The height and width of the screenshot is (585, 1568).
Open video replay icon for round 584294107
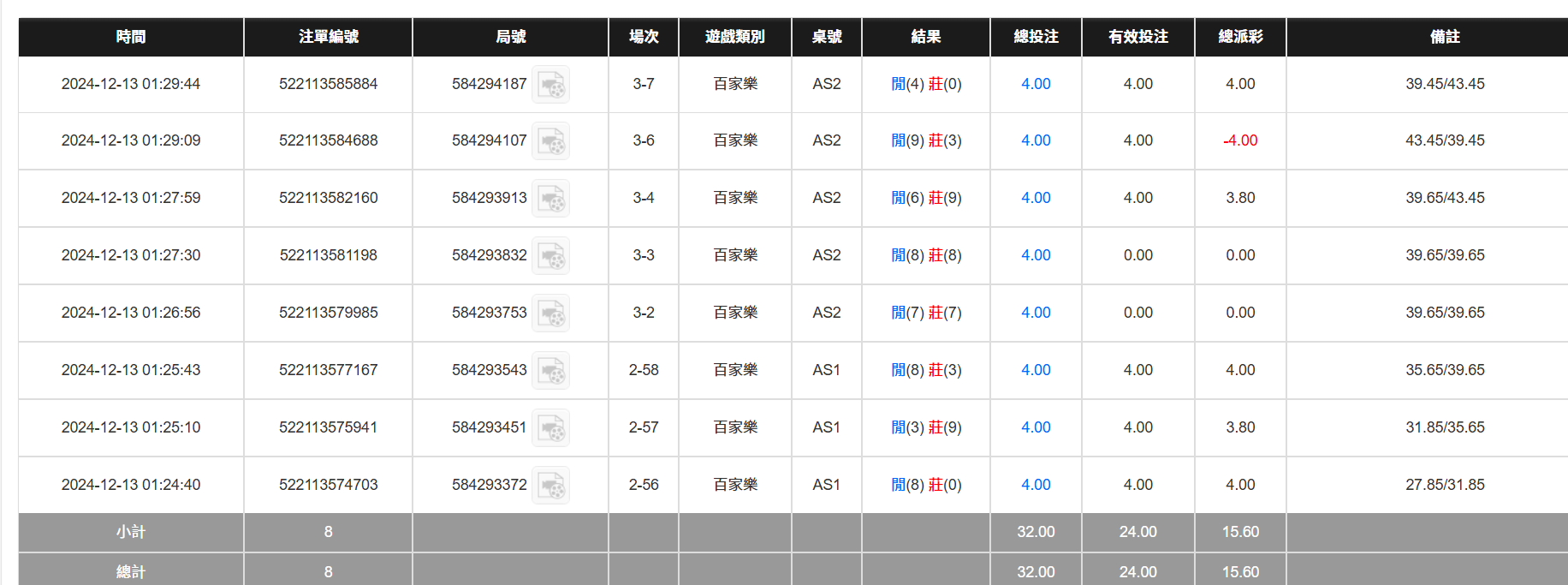(x=550, y=141)
